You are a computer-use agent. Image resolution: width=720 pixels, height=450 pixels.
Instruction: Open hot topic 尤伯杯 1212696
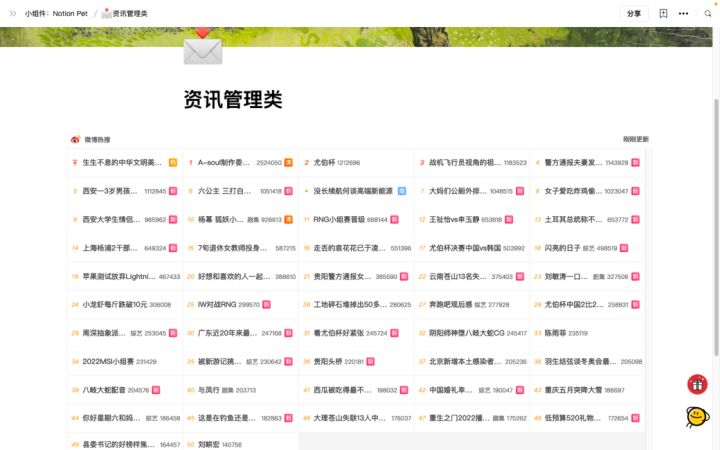point(337,163)
